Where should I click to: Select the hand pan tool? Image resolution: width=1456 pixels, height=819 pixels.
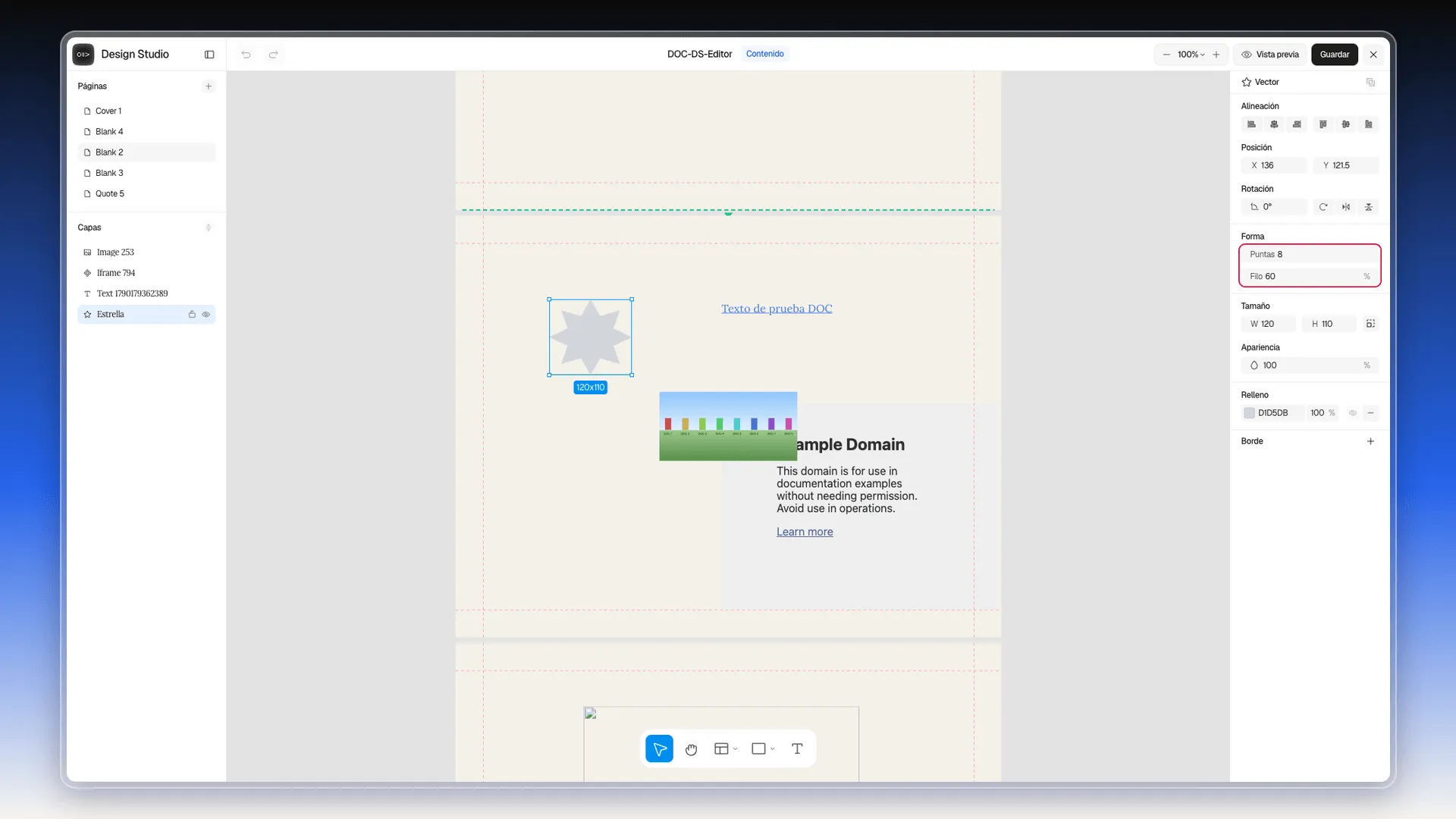pyautogui.click(x=691, y=749)
